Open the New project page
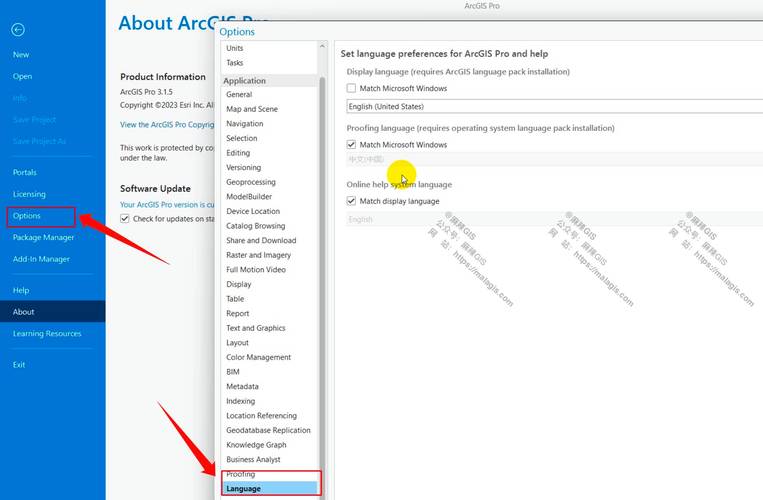The width and height of the screenshot is (763, 500). click(21, 55)
